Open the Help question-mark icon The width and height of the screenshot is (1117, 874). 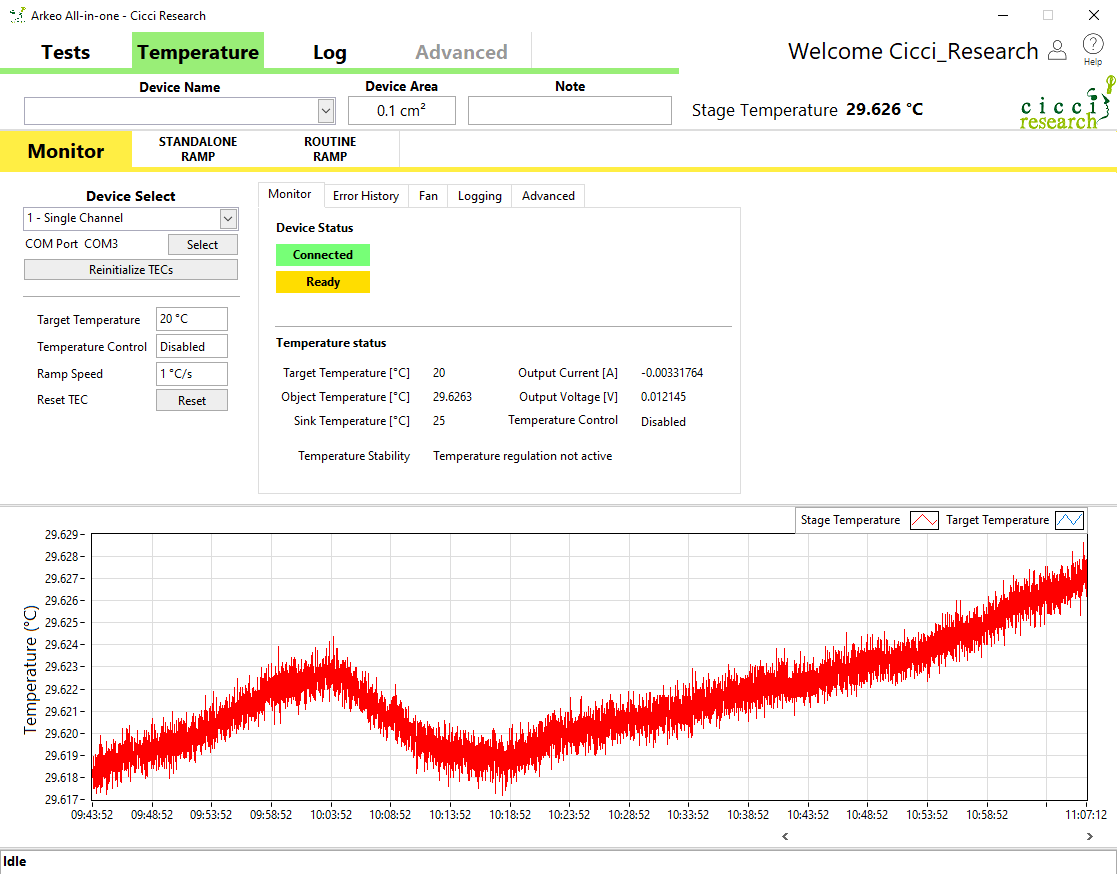pos(1092,45)
